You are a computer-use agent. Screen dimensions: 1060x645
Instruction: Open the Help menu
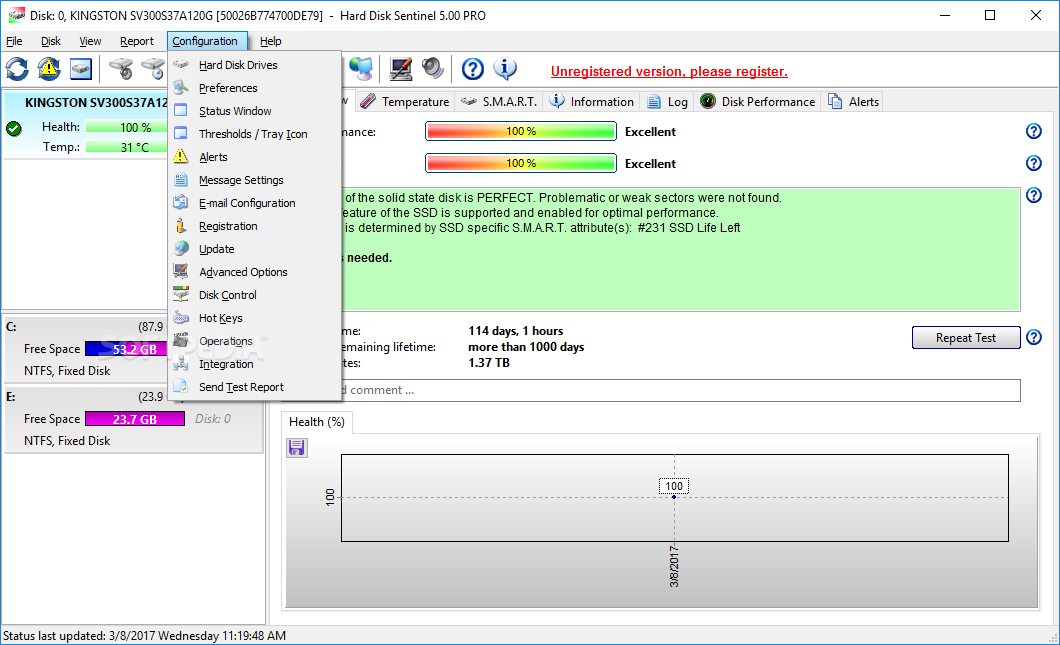(x=270, y=41)
